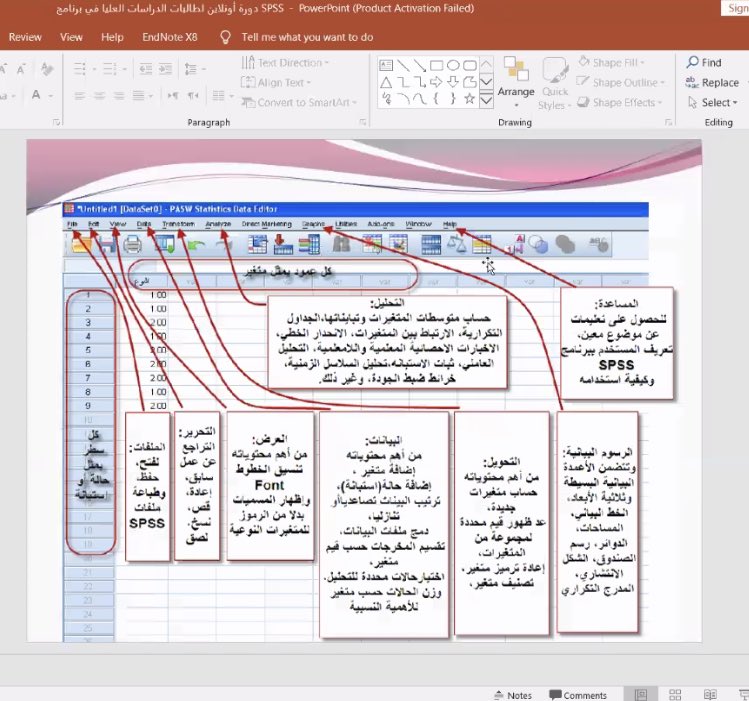Open the Help ribbon tab
Screen dimensions: 749x701
click(112, 37)
